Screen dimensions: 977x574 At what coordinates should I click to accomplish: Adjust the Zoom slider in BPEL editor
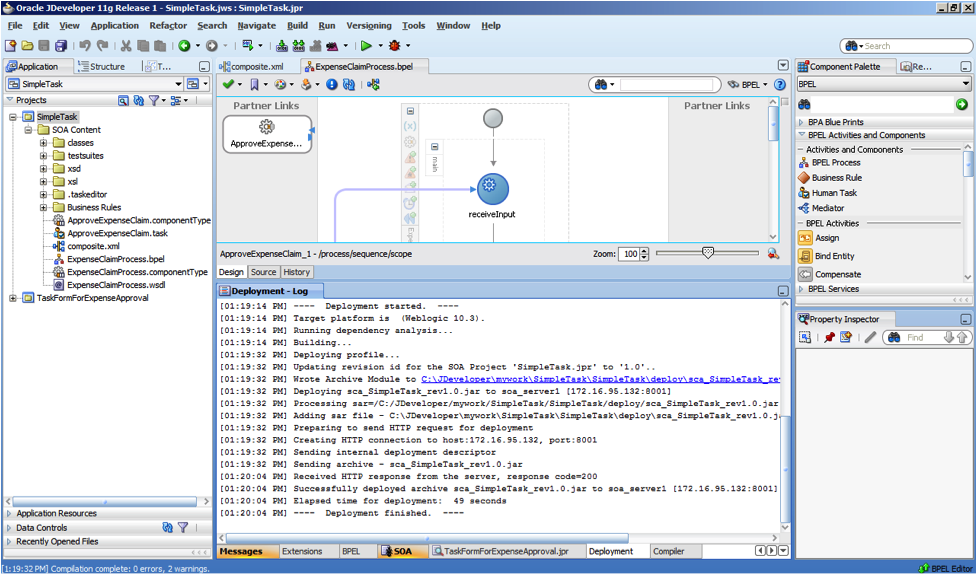[x=708, y=254]
